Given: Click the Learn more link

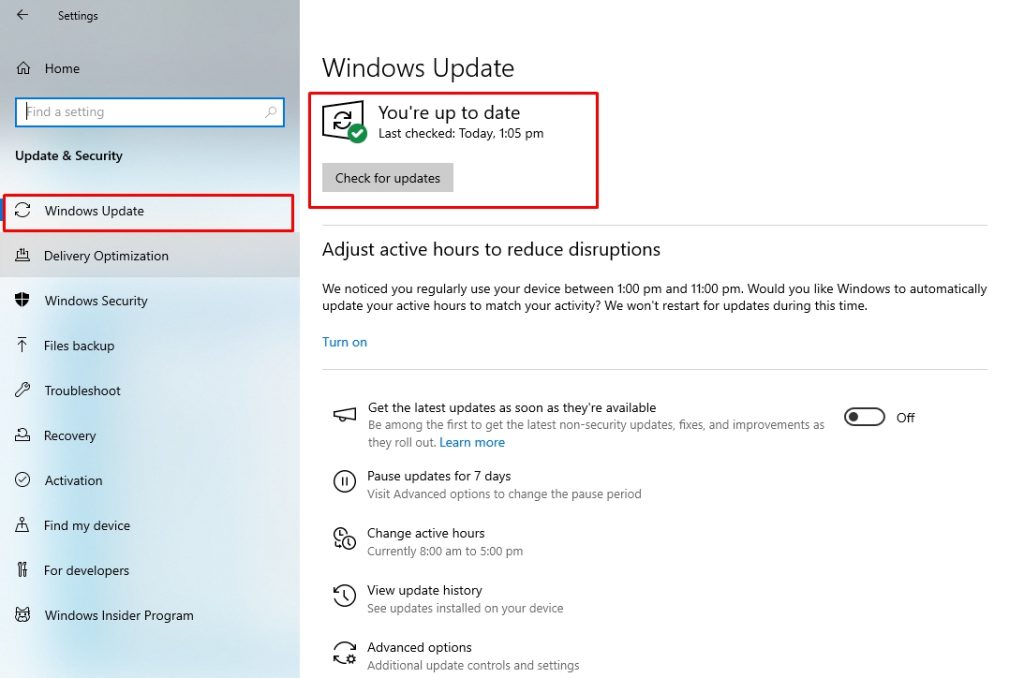Looking at the screenshot, I should tap(472, 442).
